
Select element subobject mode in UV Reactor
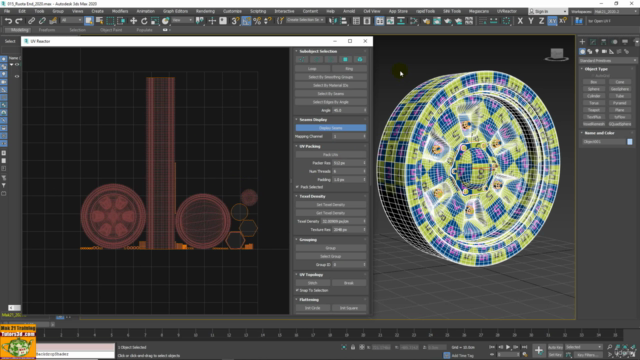point(360,60)
